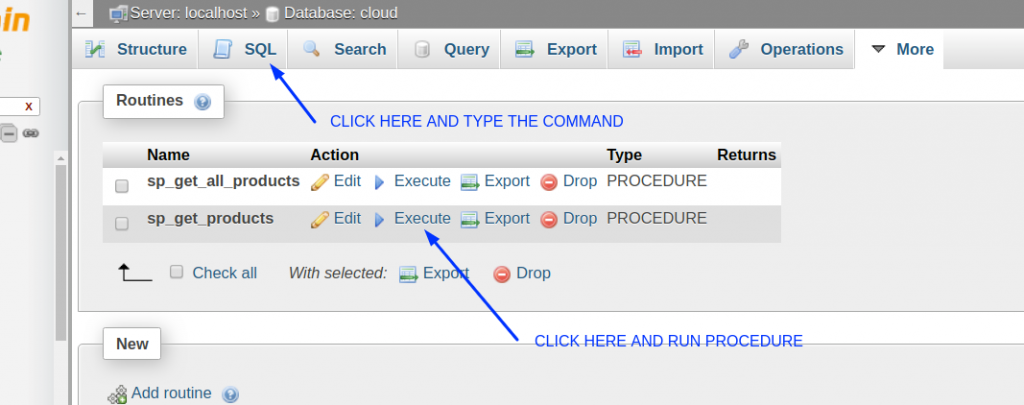Click Export icon for sp_get_products row
Viewport: 1024px width, 405px height.
tap(470, 220)
